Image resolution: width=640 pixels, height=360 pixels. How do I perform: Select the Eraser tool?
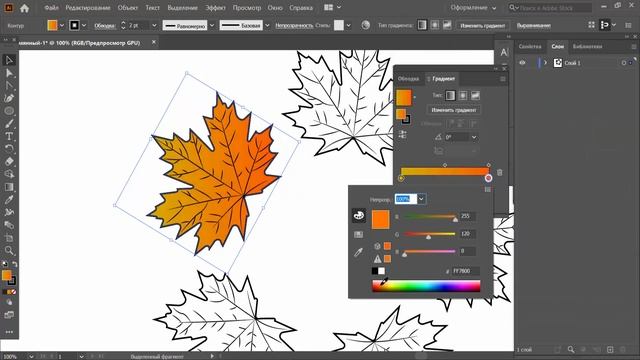click(x=9, y=161)
